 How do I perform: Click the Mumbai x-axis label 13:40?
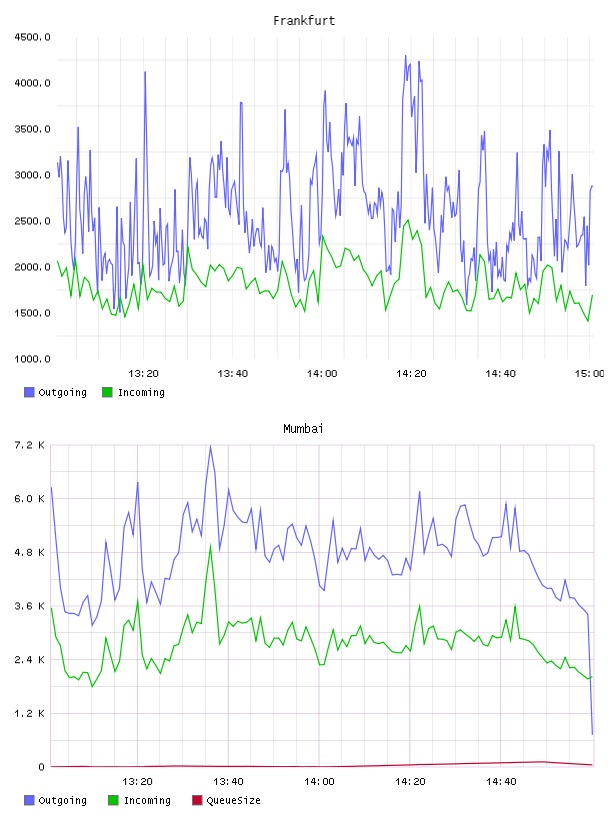(228, 782)
